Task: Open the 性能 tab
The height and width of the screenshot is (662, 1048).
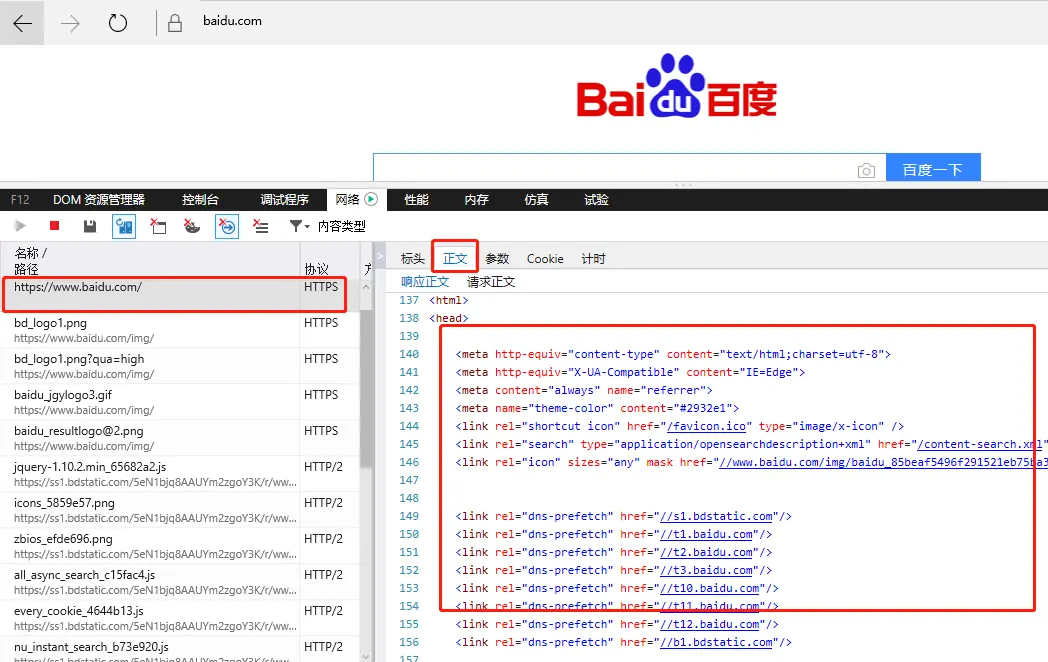Action: click(x=416, y=199)
